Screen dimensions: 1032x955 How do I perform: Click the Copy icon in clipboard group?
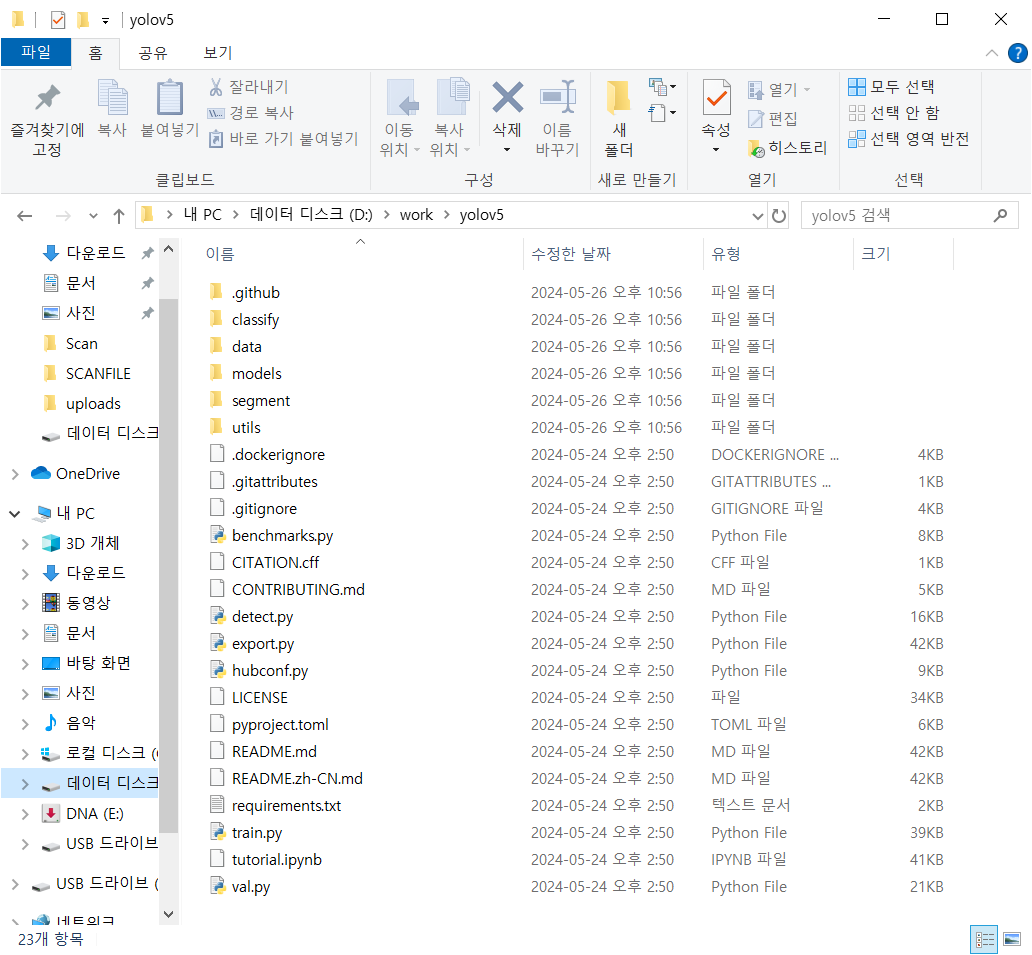(x=112, y=97)
